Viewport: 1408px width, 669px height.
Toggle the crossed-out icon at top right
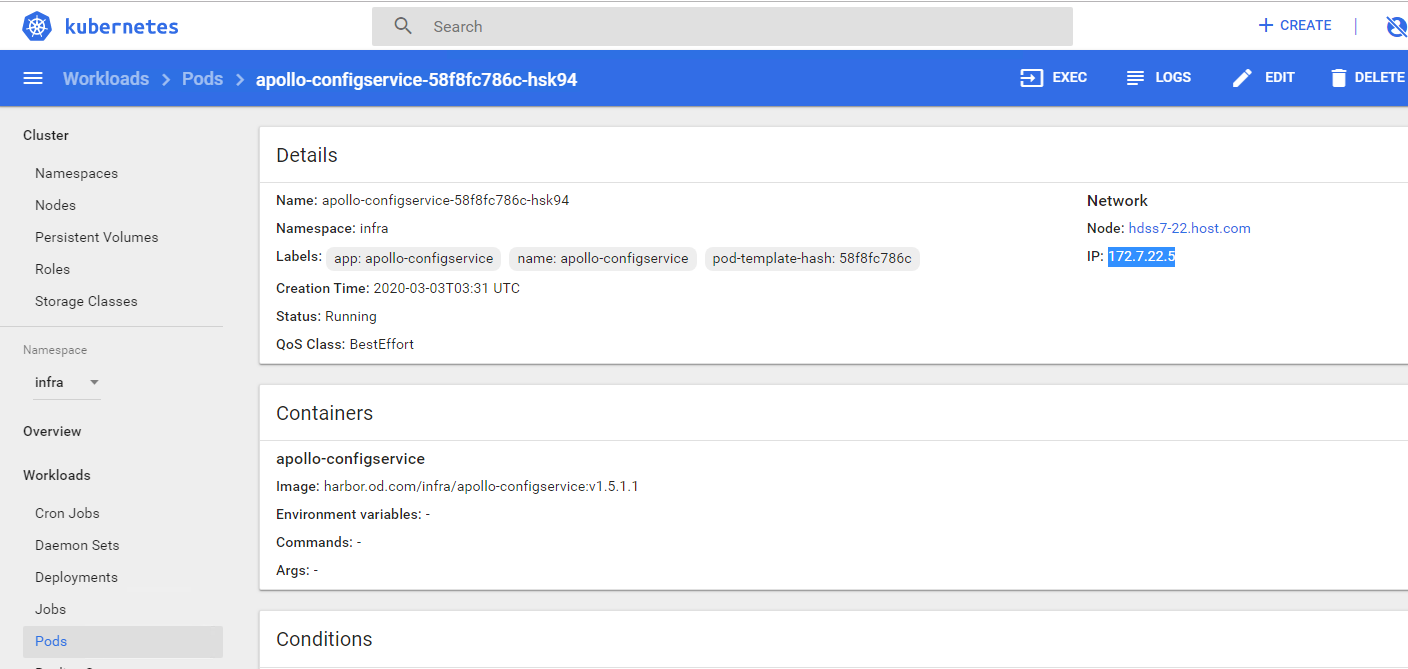coord(1396,27)
